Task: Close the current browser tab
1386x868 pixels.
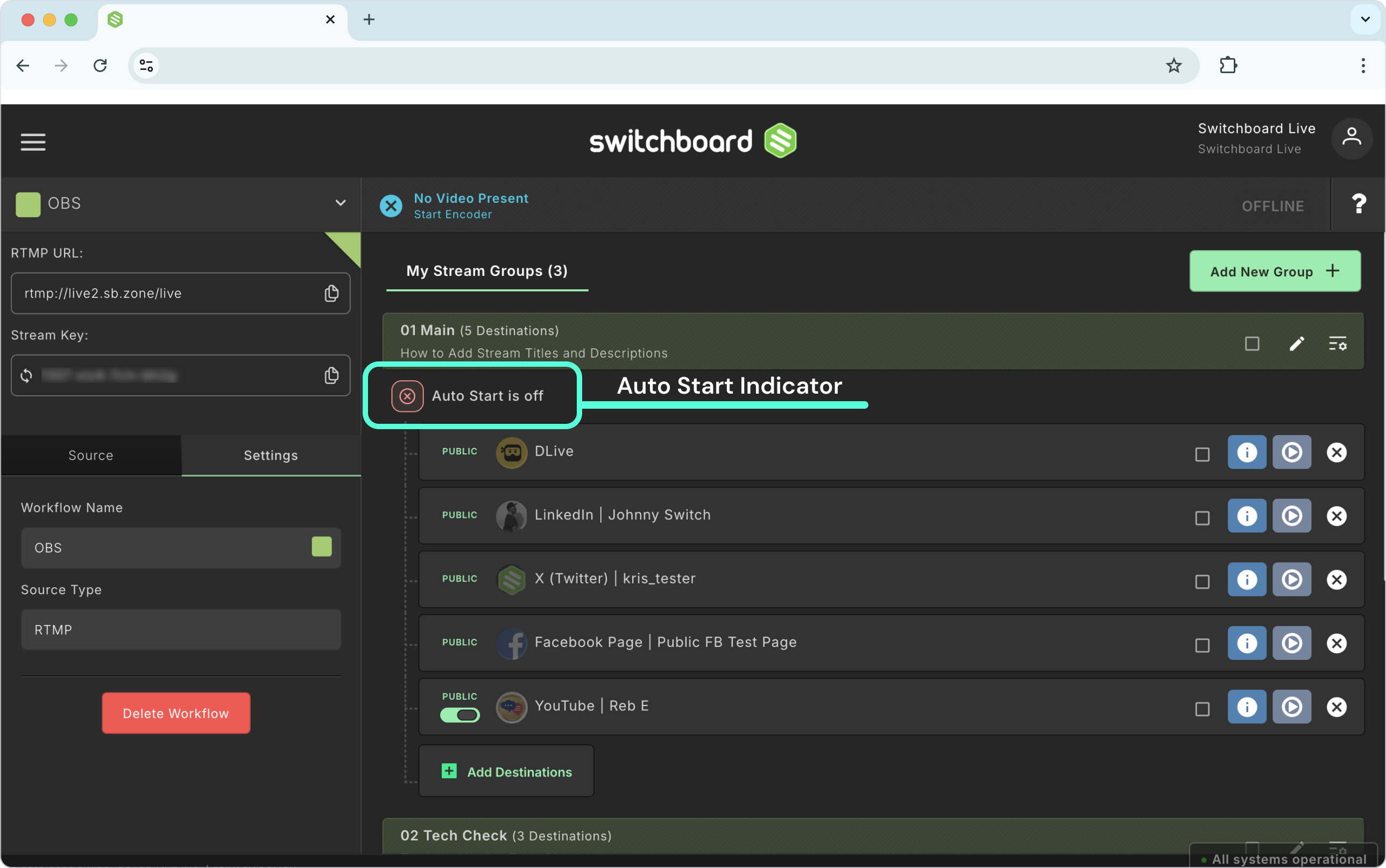Action: [330, 19]
